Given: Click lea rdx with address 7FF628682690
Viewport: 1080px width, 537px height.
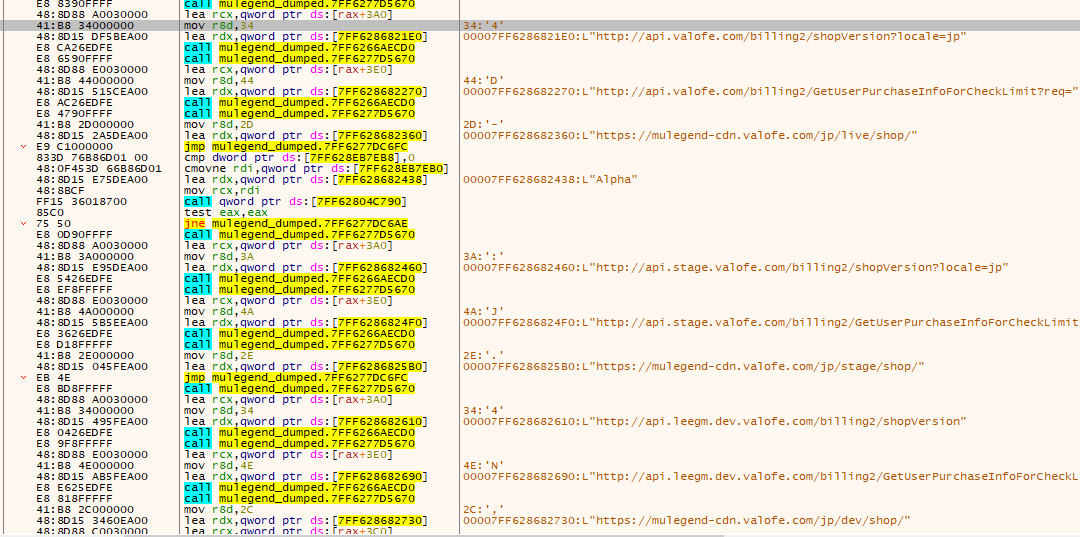Looking at the screenshot, I should (x=307, y=477).
